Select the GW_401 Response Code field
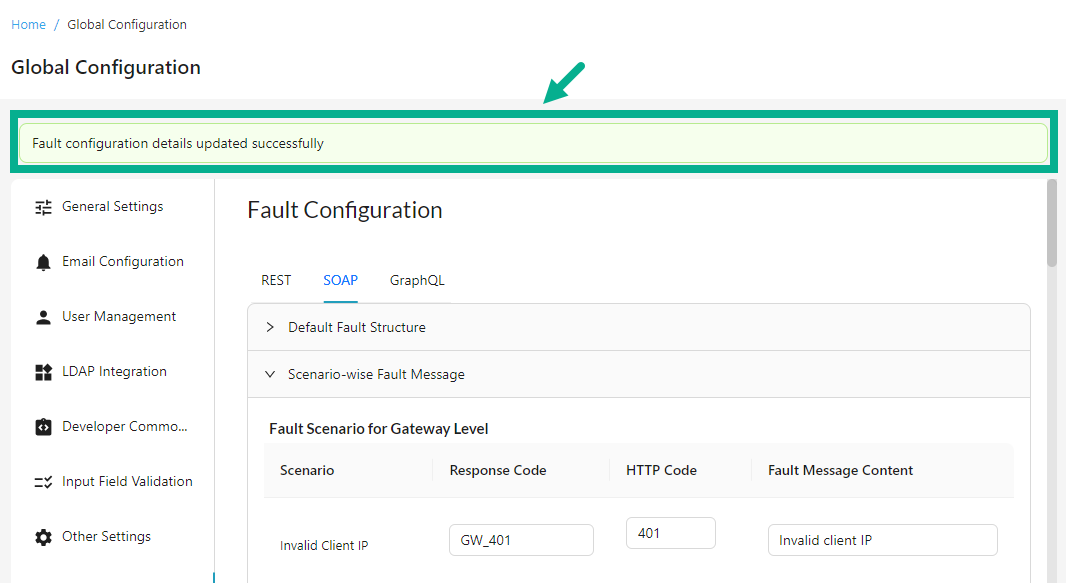The height and width of the screenshot is (583, 1066). tap(521, 539)
